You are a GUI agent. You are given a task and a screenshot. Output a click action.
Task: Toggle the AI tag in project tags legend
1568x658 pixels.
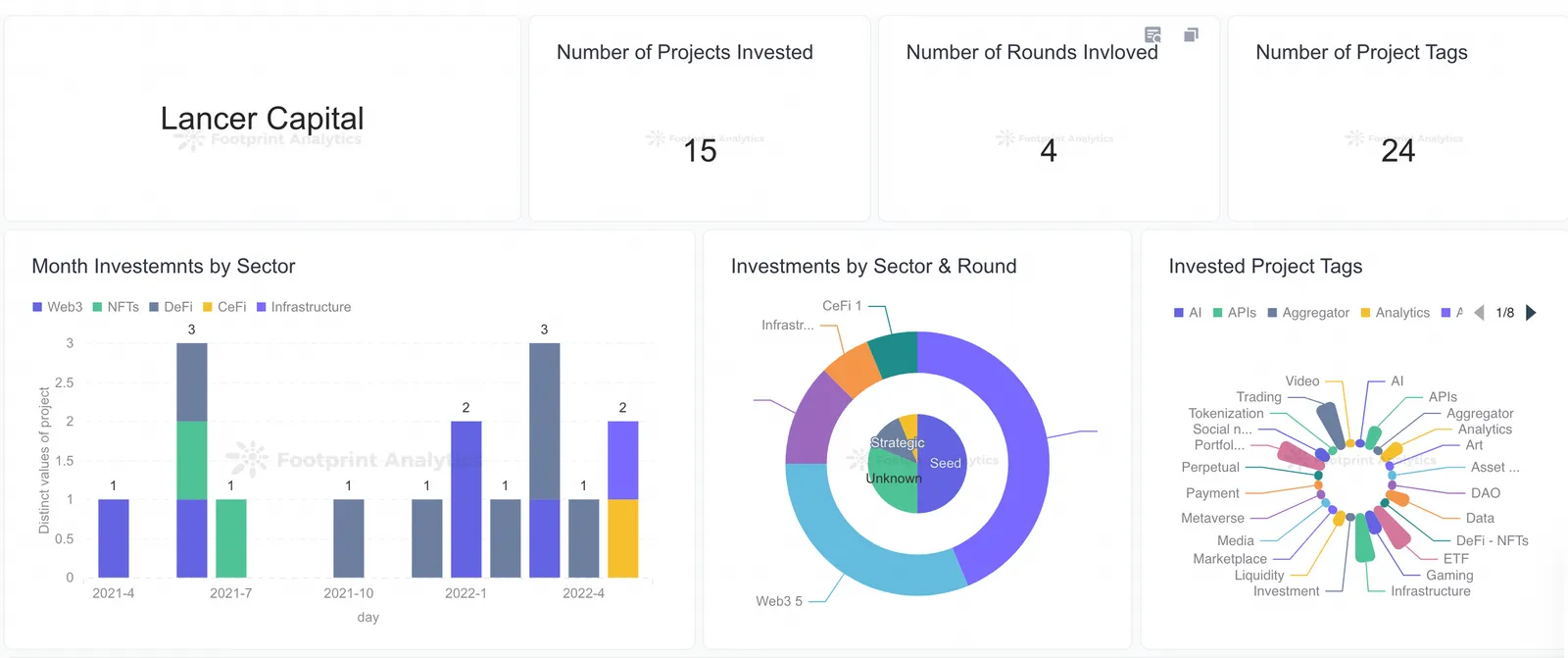coord(1188,313)
